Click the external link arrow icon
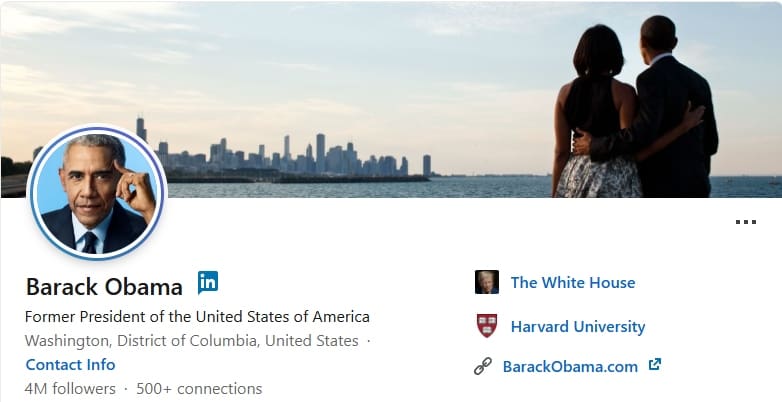The height and width of the screenshot is (402, 782). click(x=655, y=365)
